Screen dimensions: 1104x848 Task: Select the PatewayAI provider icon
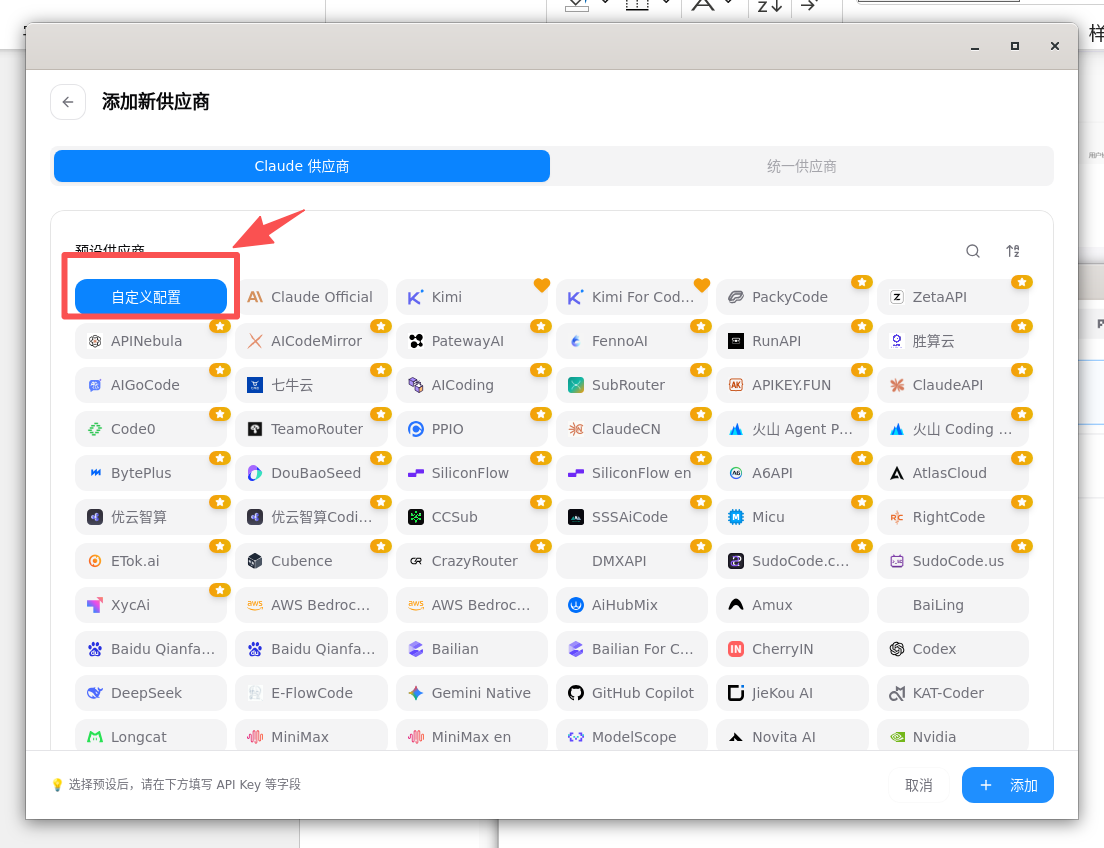(416, 341)
